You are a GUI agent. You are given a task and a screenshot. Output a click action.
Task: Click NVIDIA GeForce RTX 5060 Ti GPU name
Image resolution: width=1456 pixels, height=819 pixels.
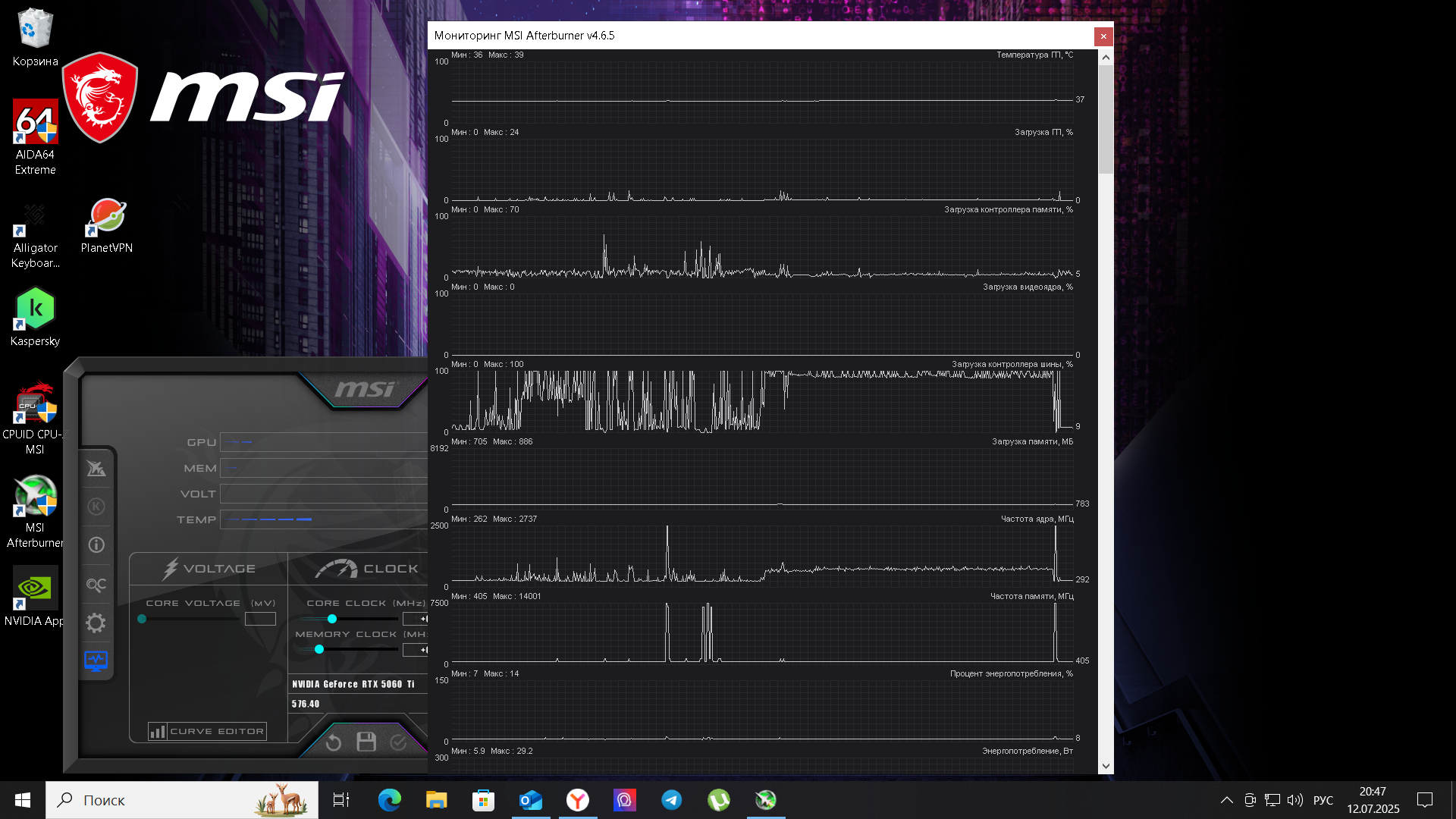pos(353,684)
